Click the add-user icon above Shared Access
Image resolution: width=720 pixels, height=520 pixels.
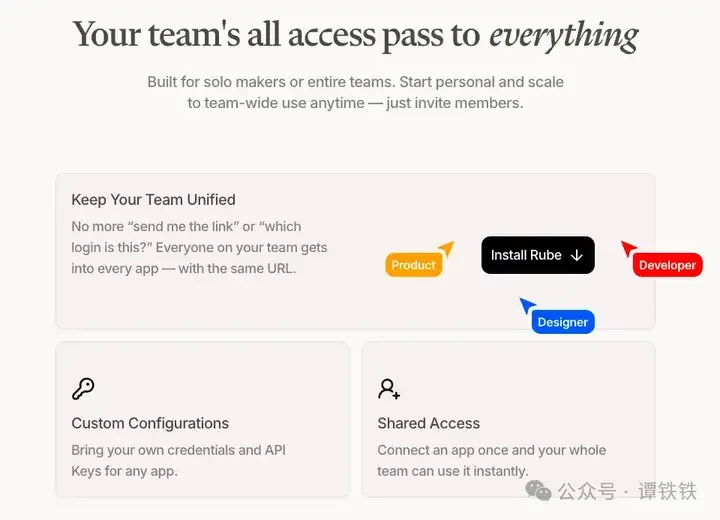(389, 389)
